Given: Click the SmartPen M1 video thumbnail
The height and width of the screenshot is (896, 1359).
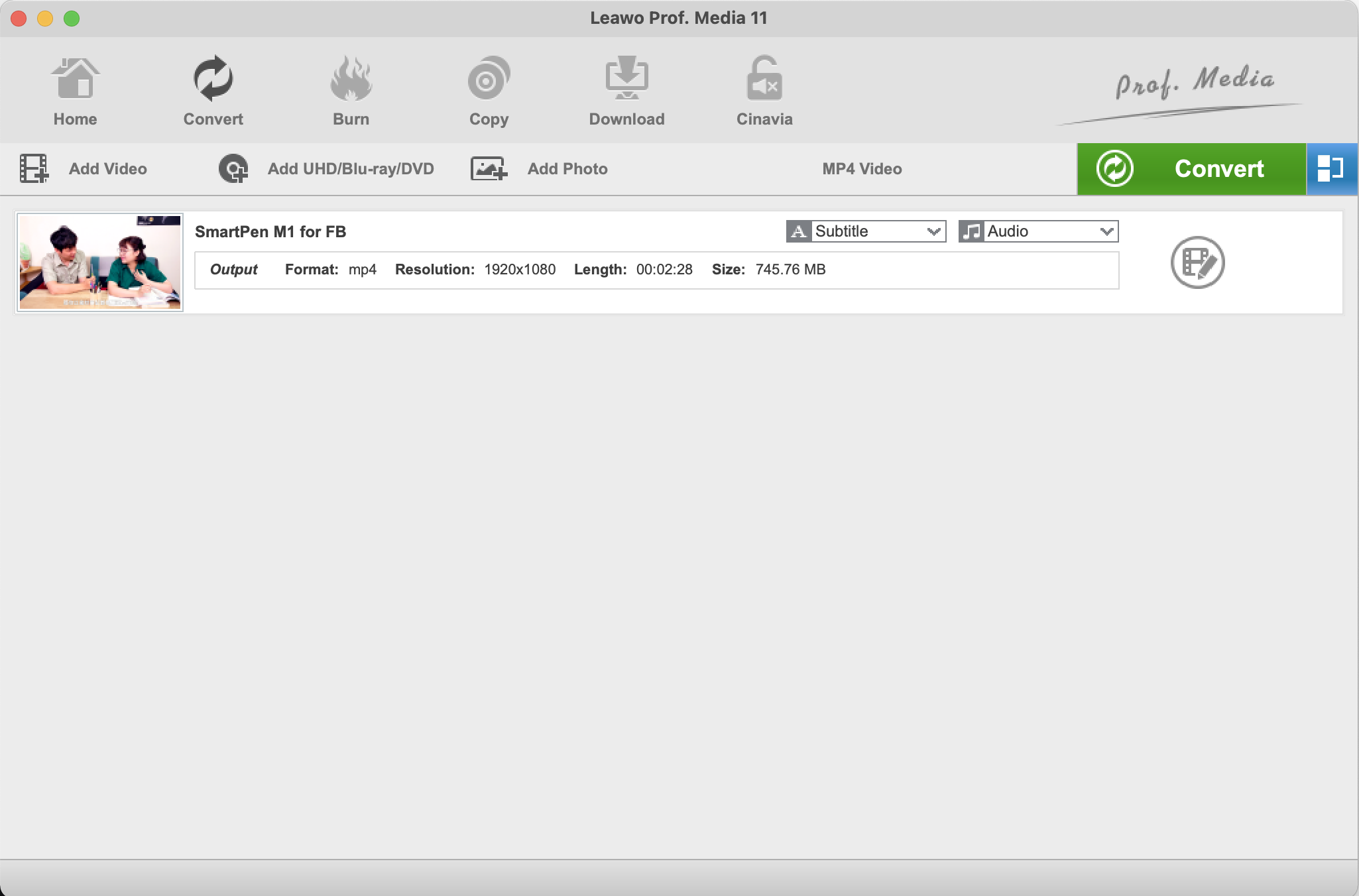Looking at the screenshot, I should tap(100, 262).
